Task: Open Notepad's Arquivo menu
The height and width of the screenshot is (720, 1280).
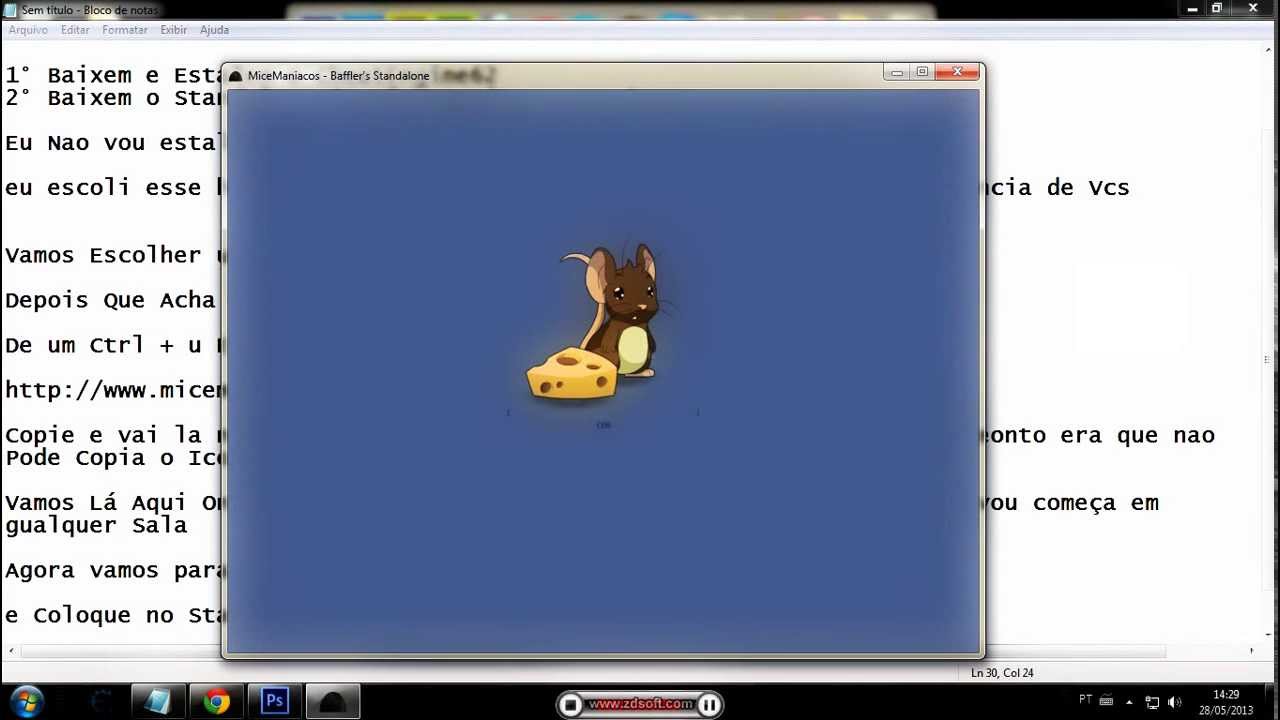Action: click(x=28, y=30)
